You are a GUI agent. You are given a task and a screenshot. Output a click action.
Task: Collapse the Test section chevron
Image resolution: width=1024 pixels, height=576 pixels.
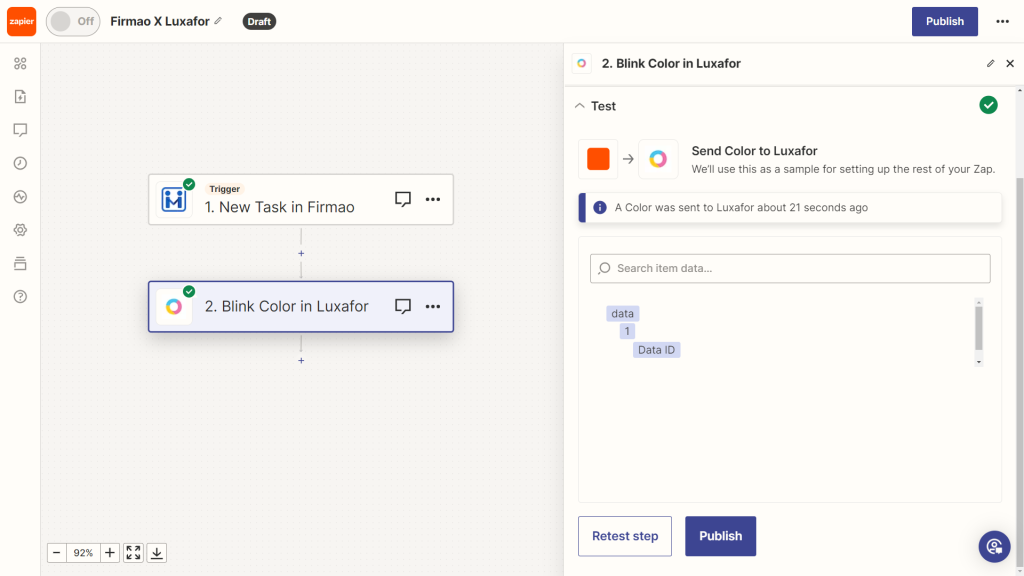580,105
